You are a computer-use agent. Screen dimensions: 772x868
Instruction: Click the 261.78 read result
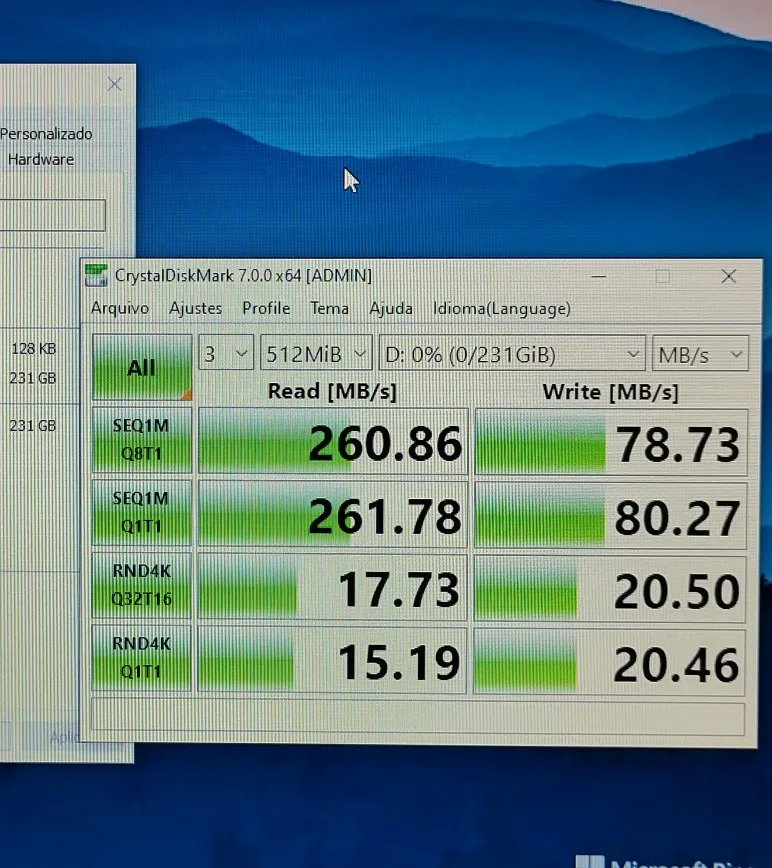tap(333, 515)
